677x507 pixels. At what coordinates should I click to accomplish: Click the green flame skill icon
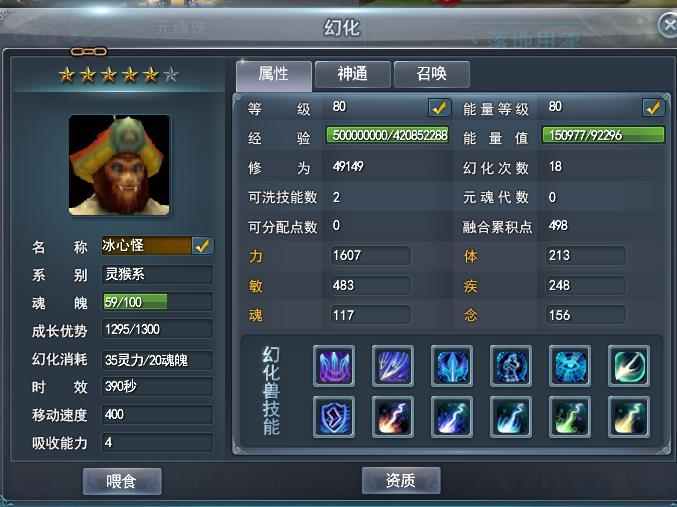(x=570, y=417)
